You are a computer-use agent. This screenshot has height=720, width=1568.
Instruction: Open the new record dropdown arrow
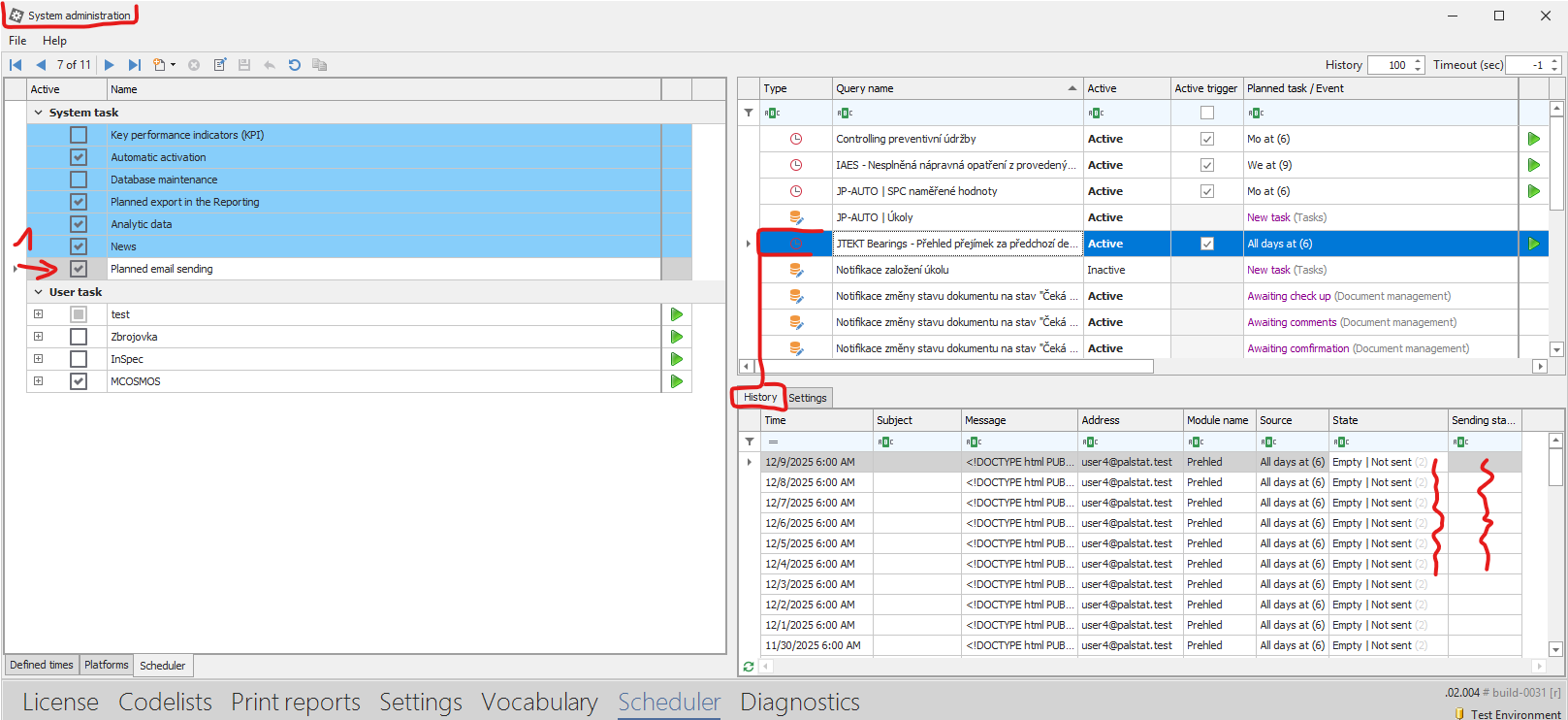pos(174,65)
